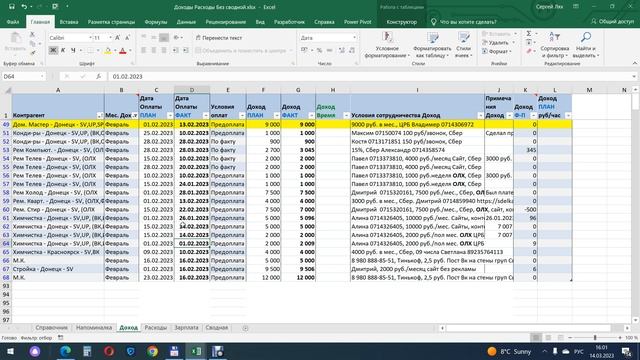Click the Clear eraser icon
Image resolution: width=640 pixels, height=360 pixels.
tap(529, 51)
